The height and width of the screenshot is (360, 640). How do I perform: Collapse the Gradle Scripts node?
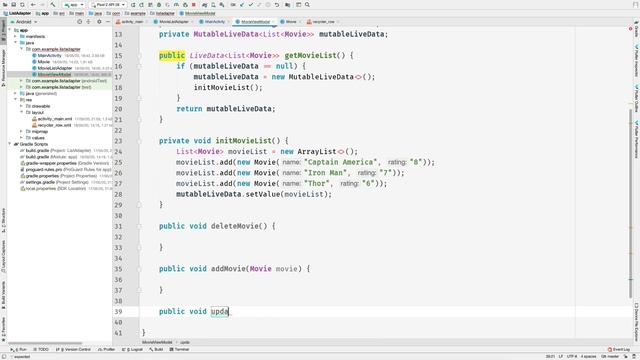(x=10, y=144)
